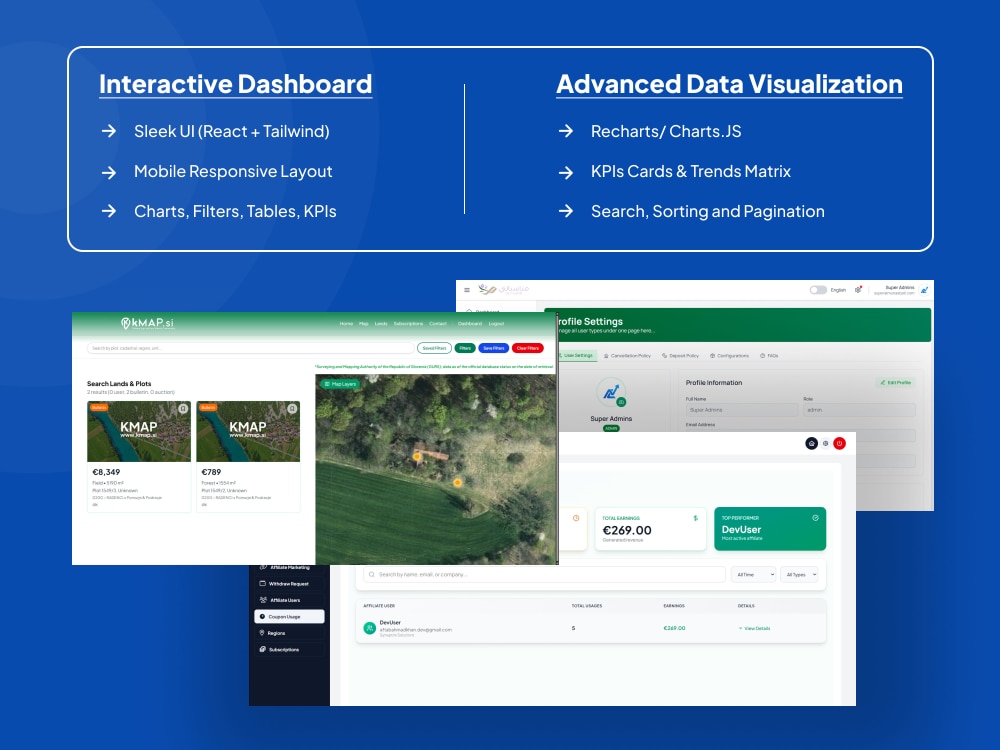Screen dimensions: 1000x750
Task: Expand View Details for DevUser
Action: pyautogui.click(x=754, y=628)
